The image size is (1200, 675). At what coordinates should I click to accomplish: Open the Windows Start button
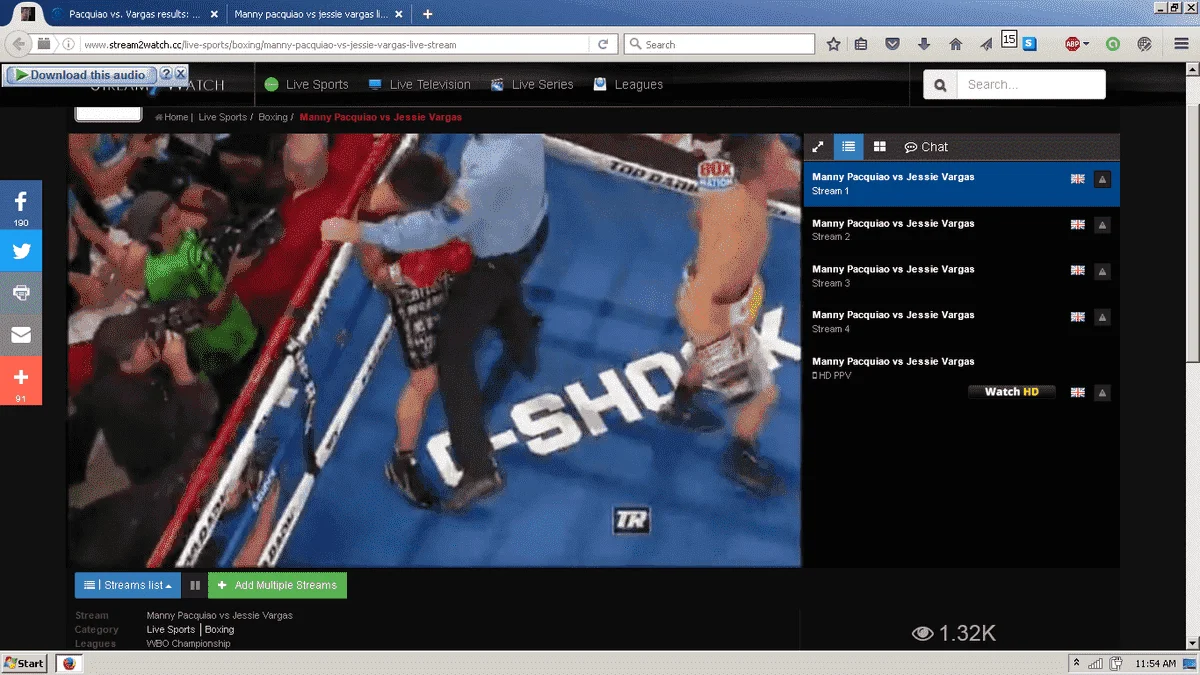coord(25,663)
